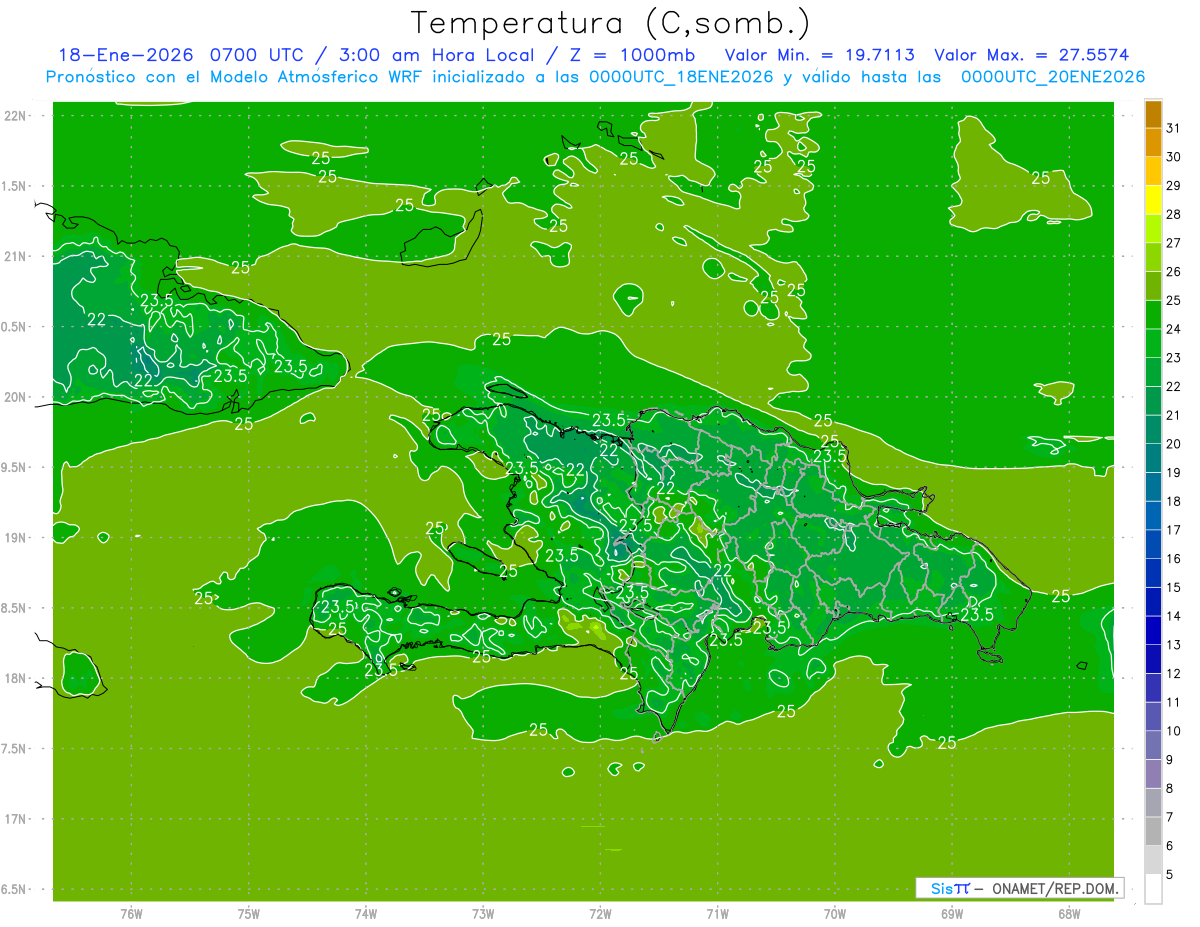Pick the teal colorbar swatch between 19 and 20
Image resolution: width=1200 pixels, height=927 pixels.
1153,458
